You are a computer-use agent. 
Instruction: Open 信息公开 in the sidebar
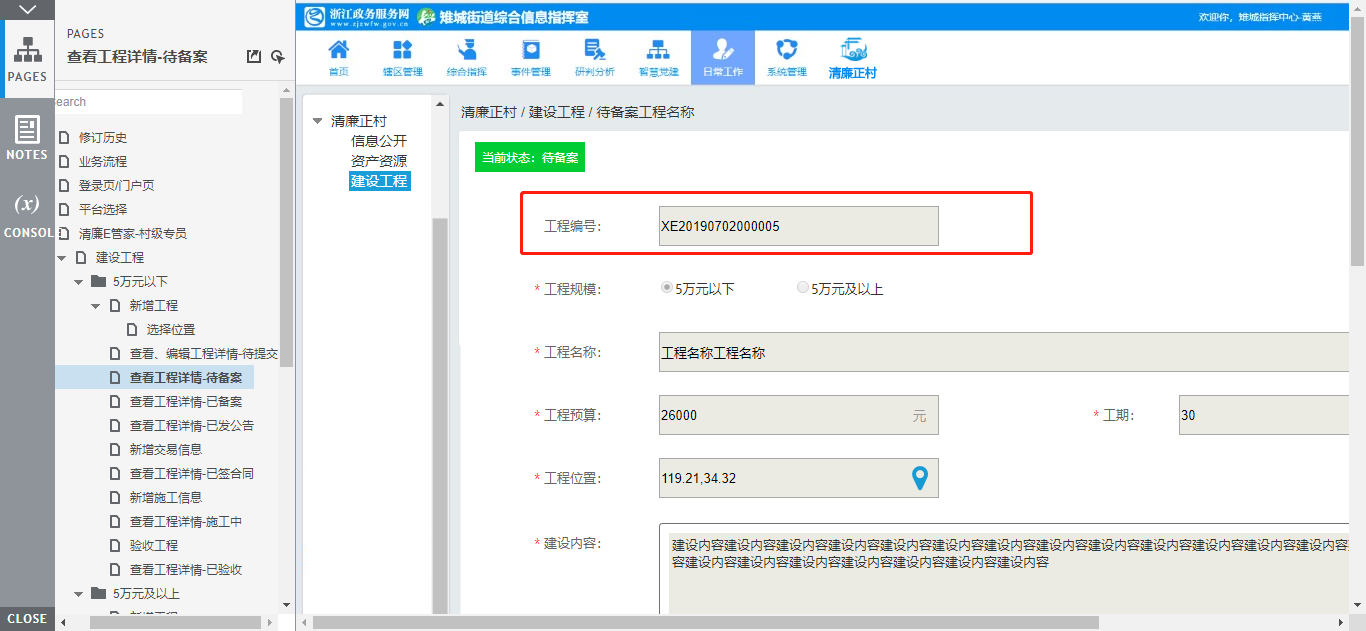click(379, 141)
